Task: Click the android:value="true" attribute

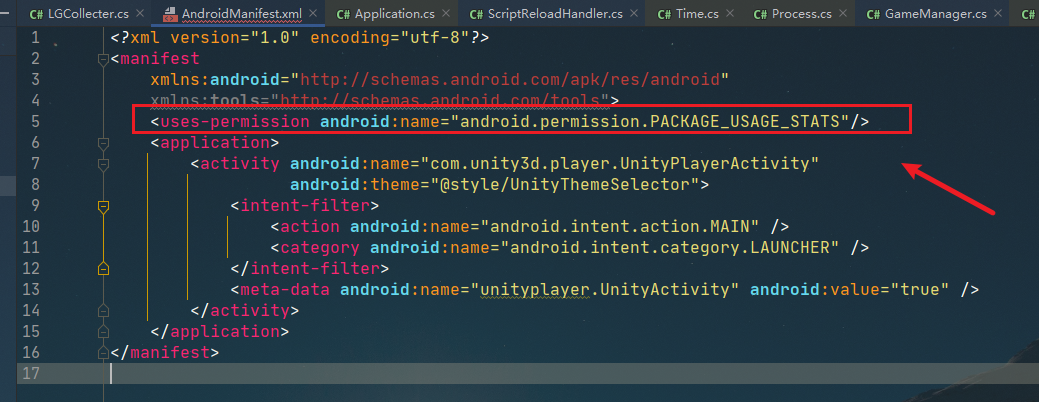Action: point(849,289)
